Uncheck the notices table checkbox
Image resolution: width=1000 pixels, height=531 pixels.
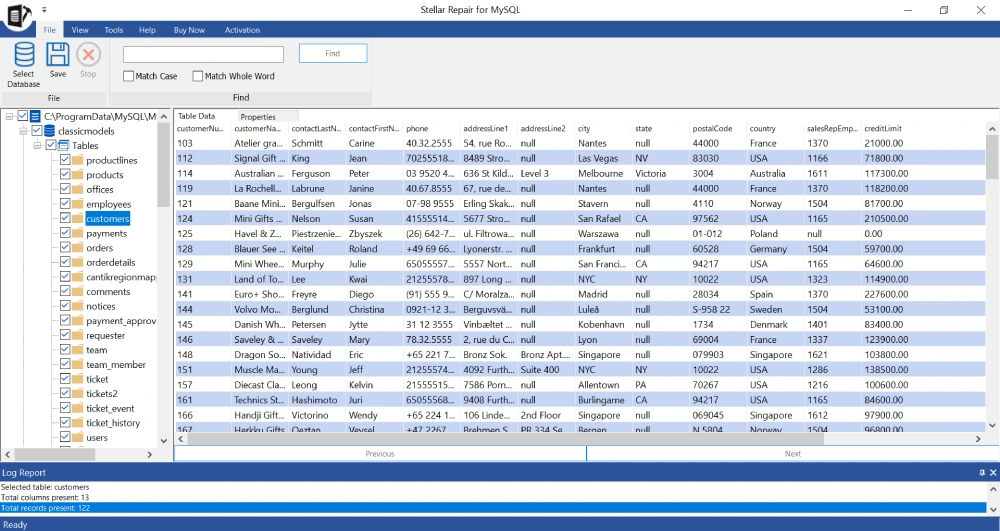[x=65, y=306]
